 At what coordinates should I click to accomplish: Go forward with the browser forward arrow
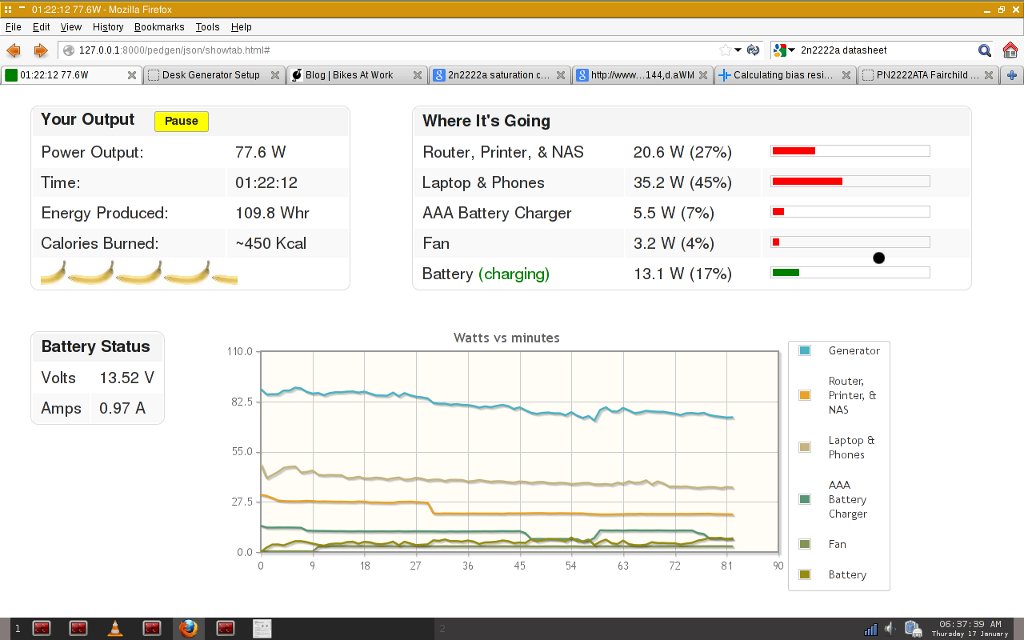(40, 50)
